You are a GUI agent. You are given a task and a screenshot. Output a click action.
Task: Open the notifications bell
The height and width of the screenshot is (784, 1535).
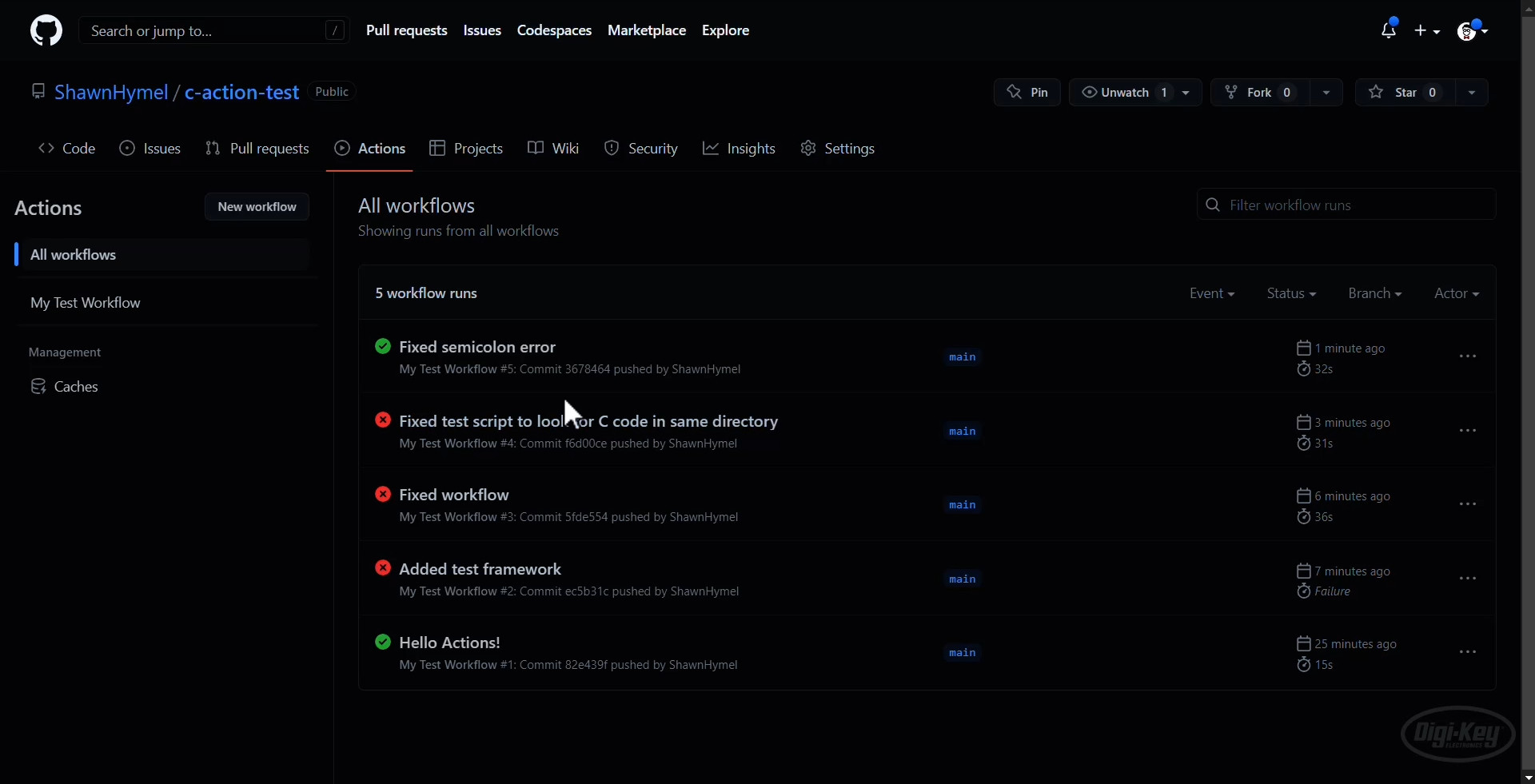click(x=1389, y=30)
